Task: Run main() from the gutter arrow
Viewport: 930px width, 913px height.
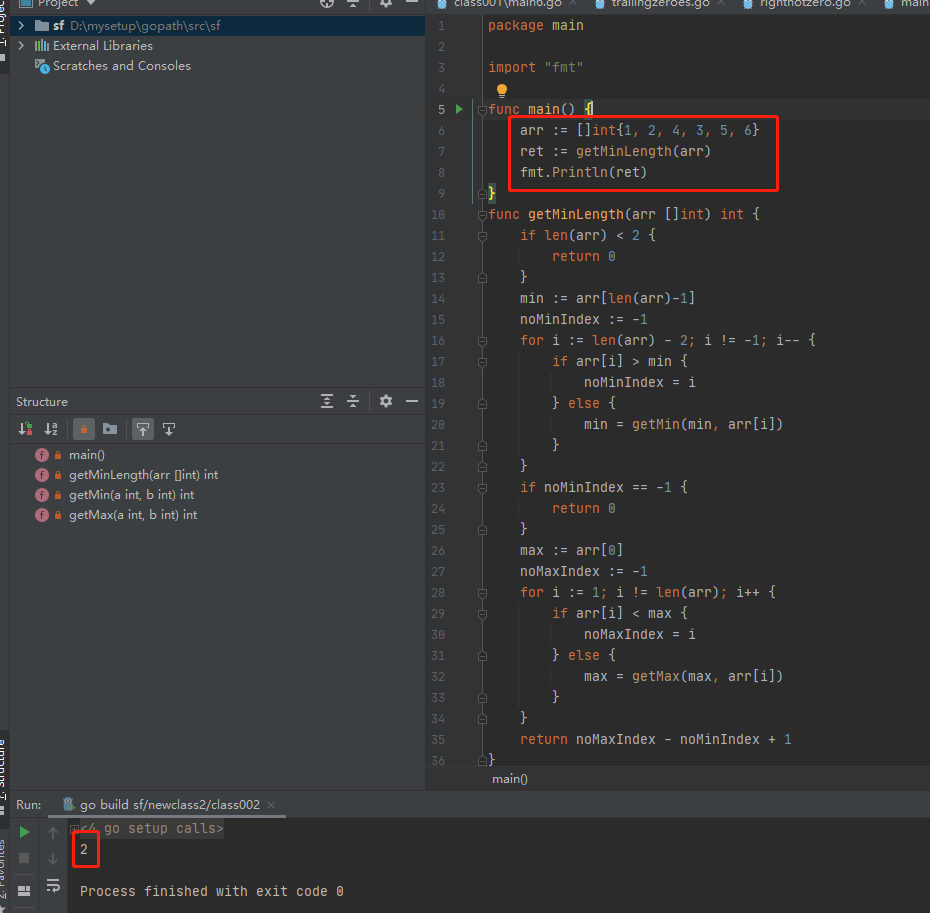Action: [459, 109]
